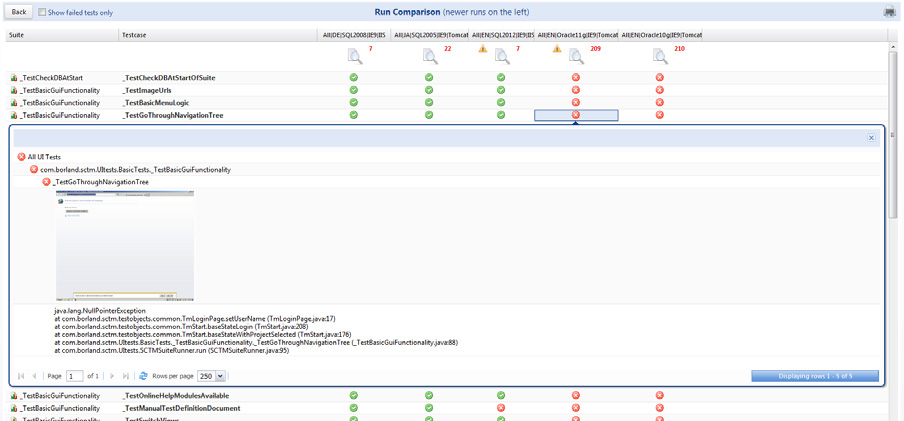Click the vertical scrollbar thumb
Image resolution: width=904 pixels, height=421 pixels.
pos(893,133)
